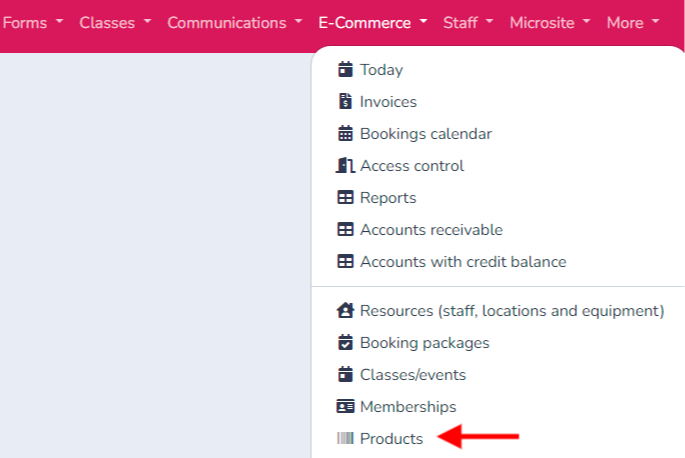This screenshot has height=458, width=685.
Task: Open the Staff dropdown menu
Action: pos(468,22)
